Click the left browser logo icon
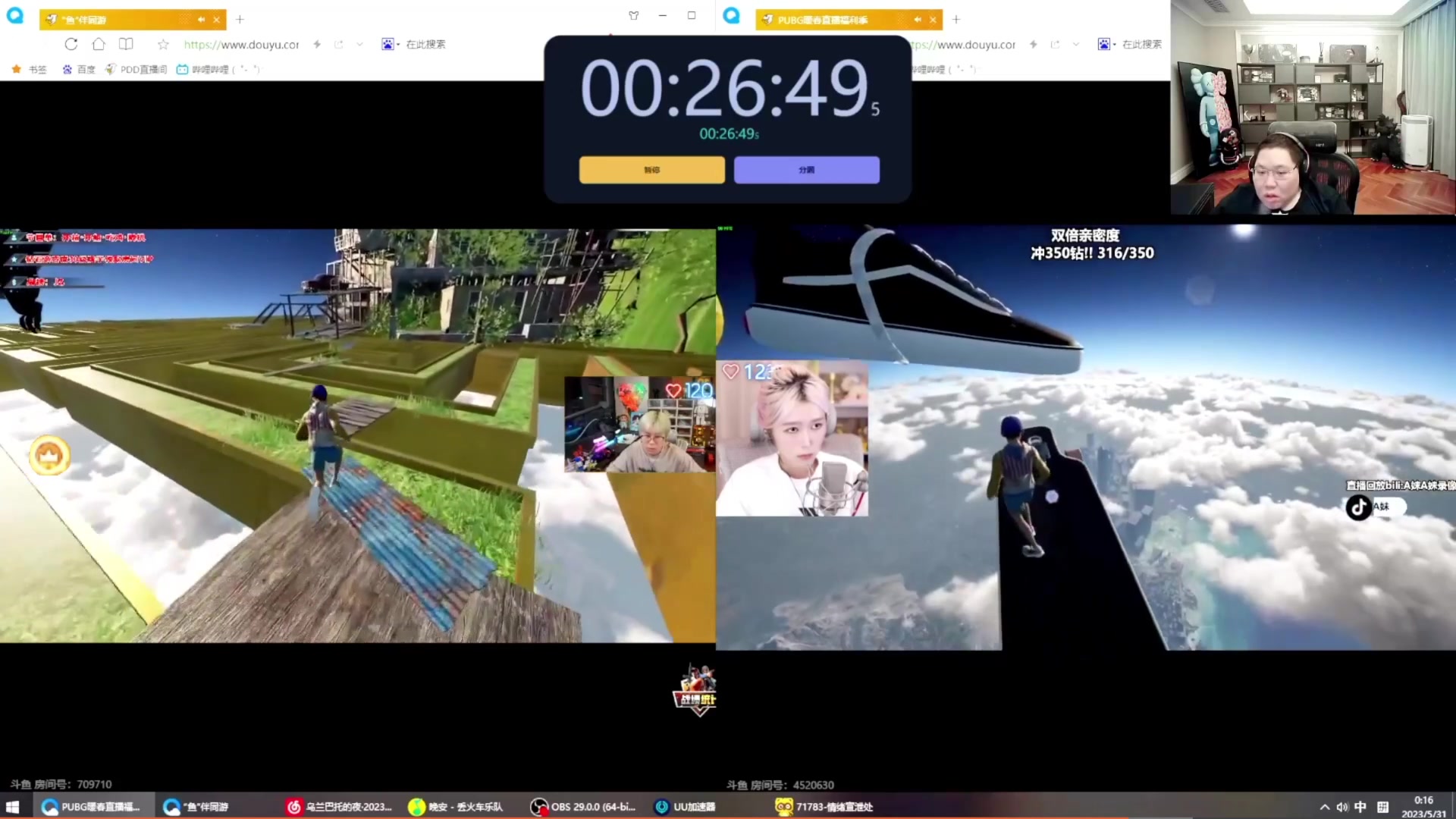Screen dimensions: 1456x819 15,15
